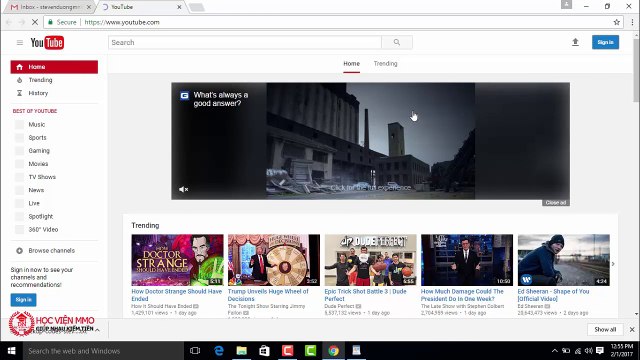Click the upload arrow icon
640x360 pixels.
(575, 42)
